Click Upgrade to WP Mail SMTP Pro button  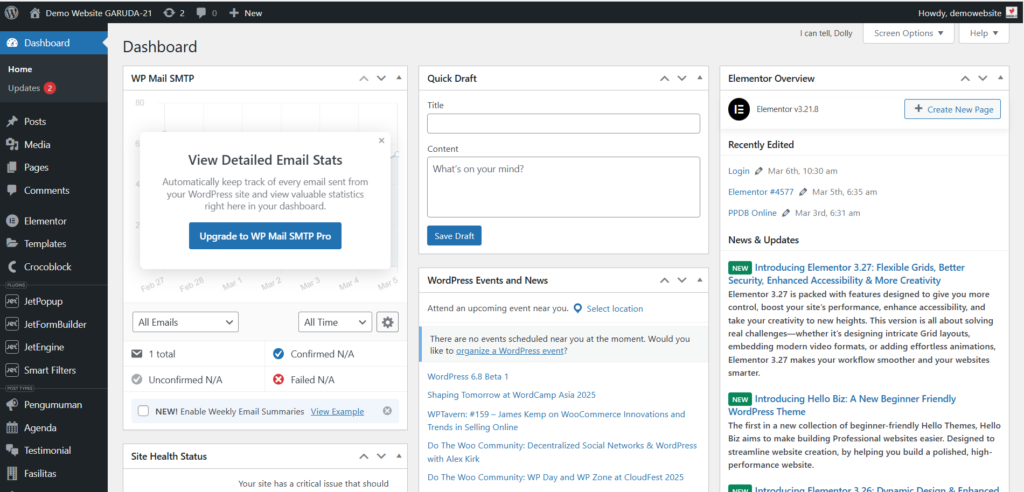265,236
